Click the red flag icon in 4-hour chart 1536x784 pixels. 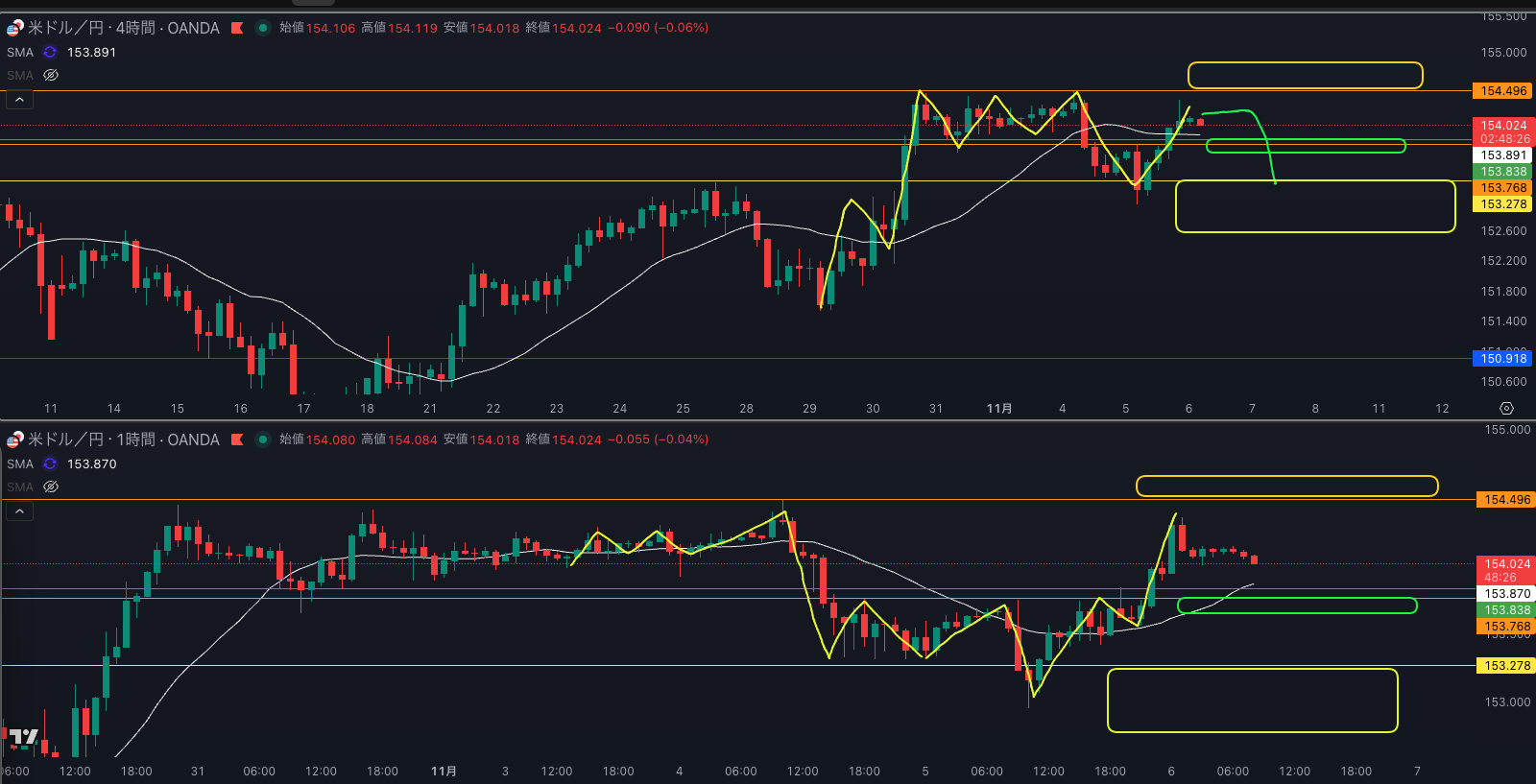(237, 28)
